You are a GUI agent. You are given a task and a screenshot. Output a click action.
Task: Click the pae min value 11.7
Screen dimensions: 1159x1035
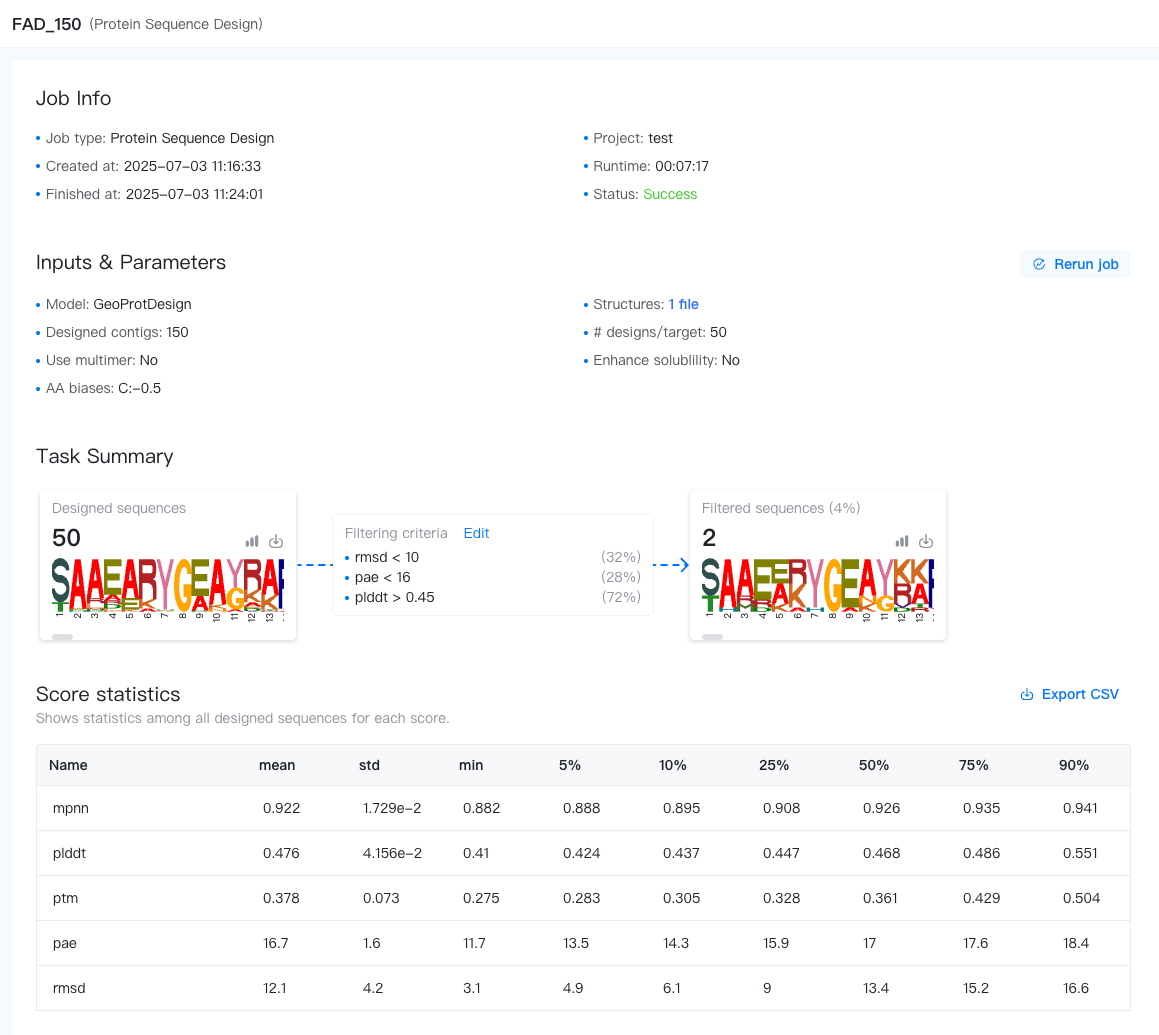pyautogui.click(x=474, y=943)
